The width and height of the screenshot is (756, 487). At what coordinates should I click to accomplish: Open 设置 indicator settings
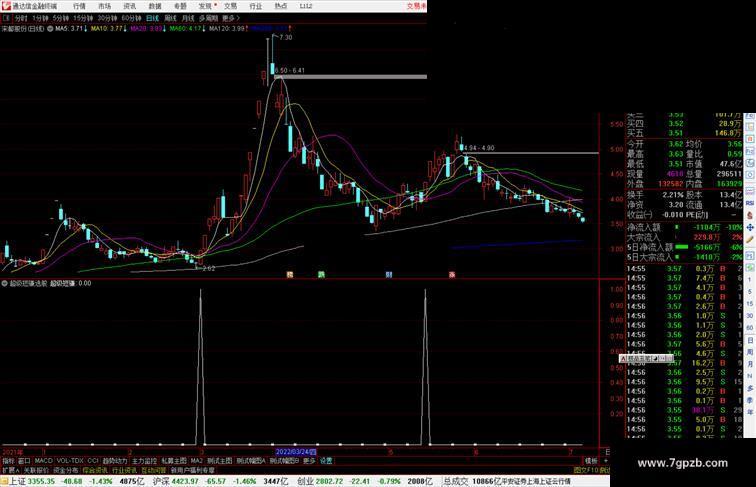326,461
